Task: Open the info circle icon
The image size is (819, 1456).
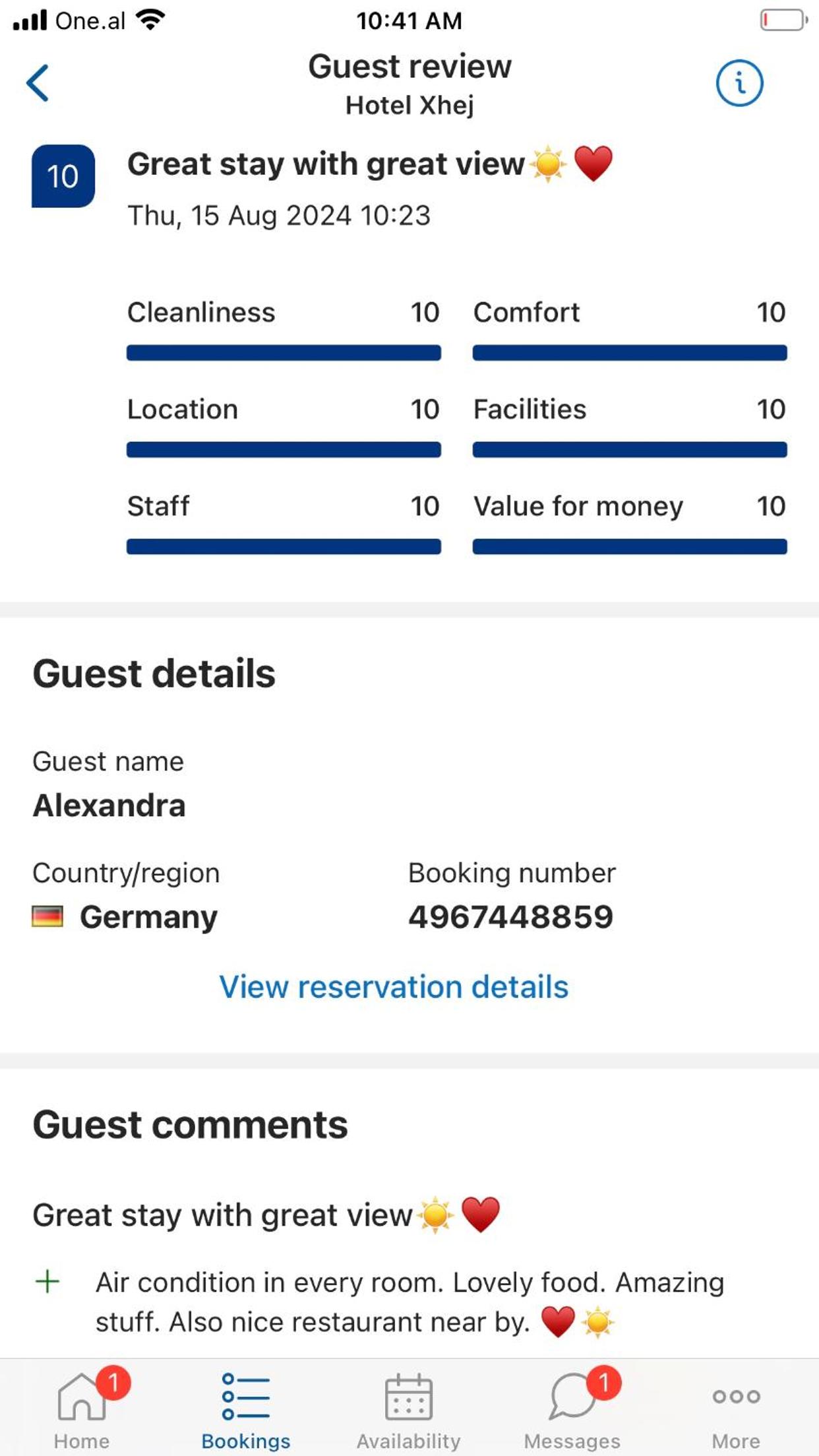Action: 739,84
